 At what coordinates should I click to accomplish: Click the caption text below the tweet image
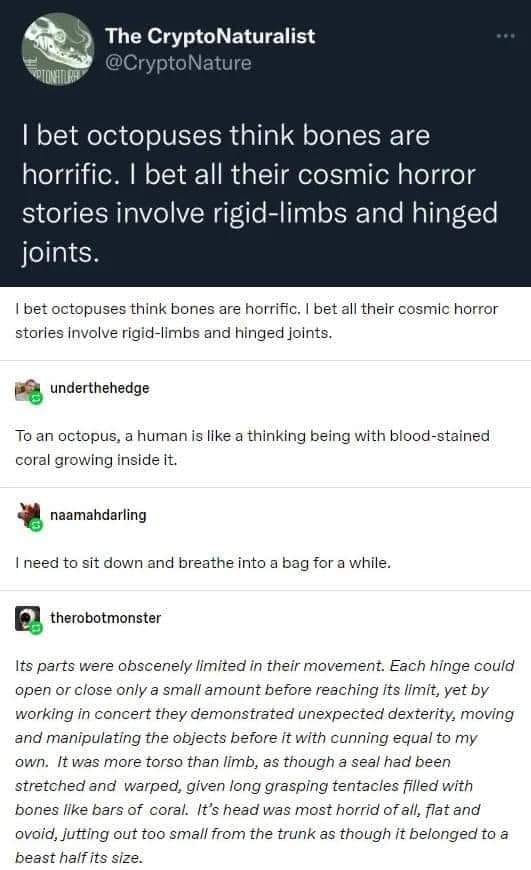(x=256, y=321)
